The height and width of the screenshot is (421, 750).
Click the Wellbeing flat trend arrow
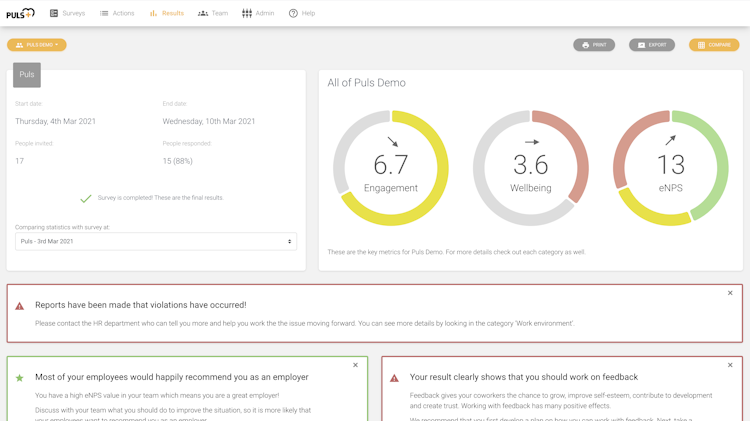tap(532, 142)
